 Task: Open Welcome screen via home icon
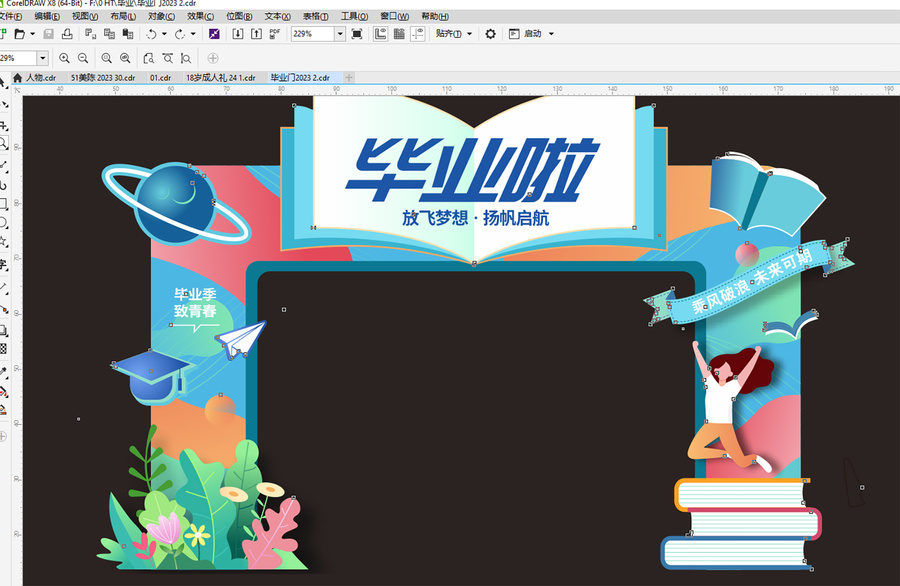[17, 77]
